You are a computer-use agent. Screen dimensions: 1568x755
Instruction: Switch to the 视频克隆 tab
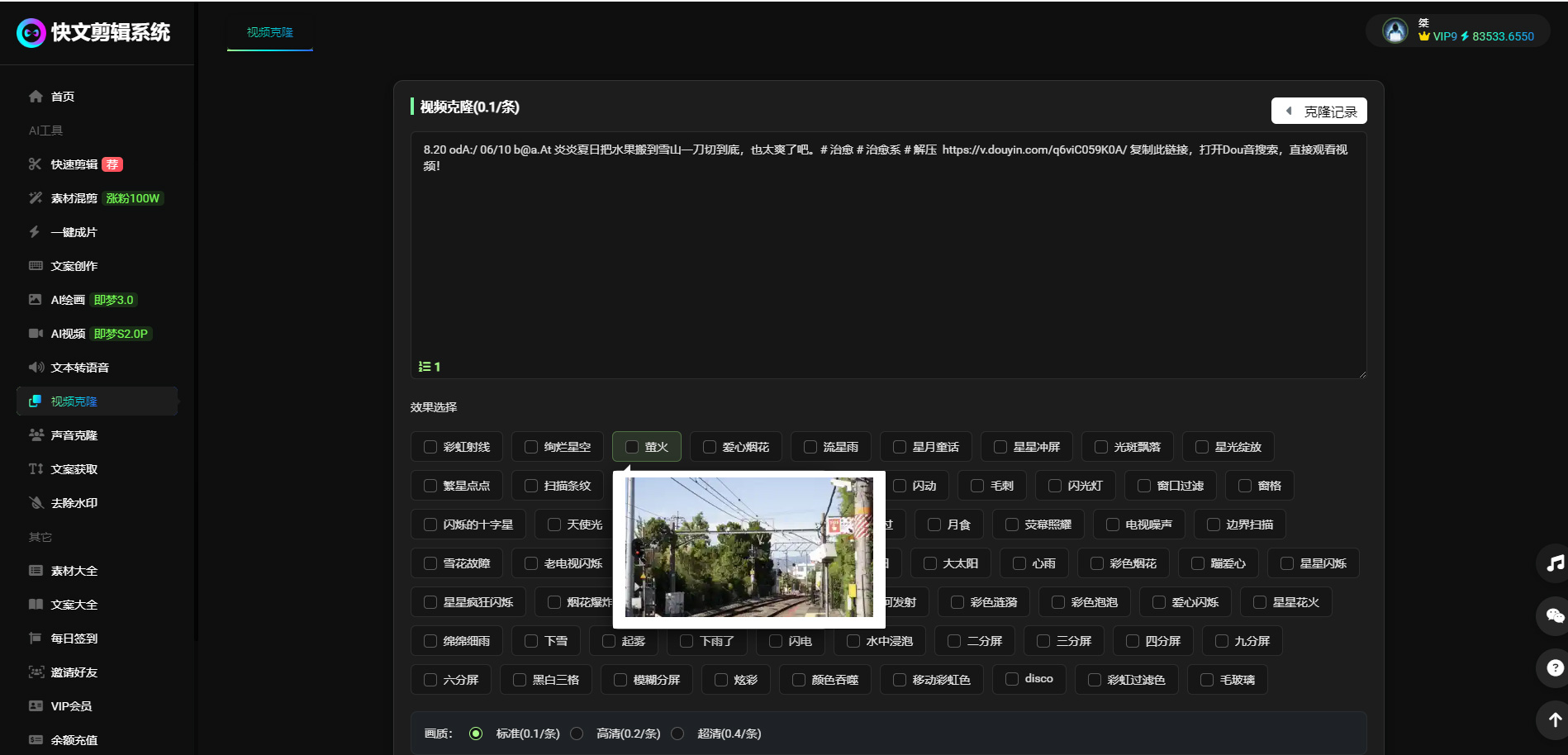(270, 32)
